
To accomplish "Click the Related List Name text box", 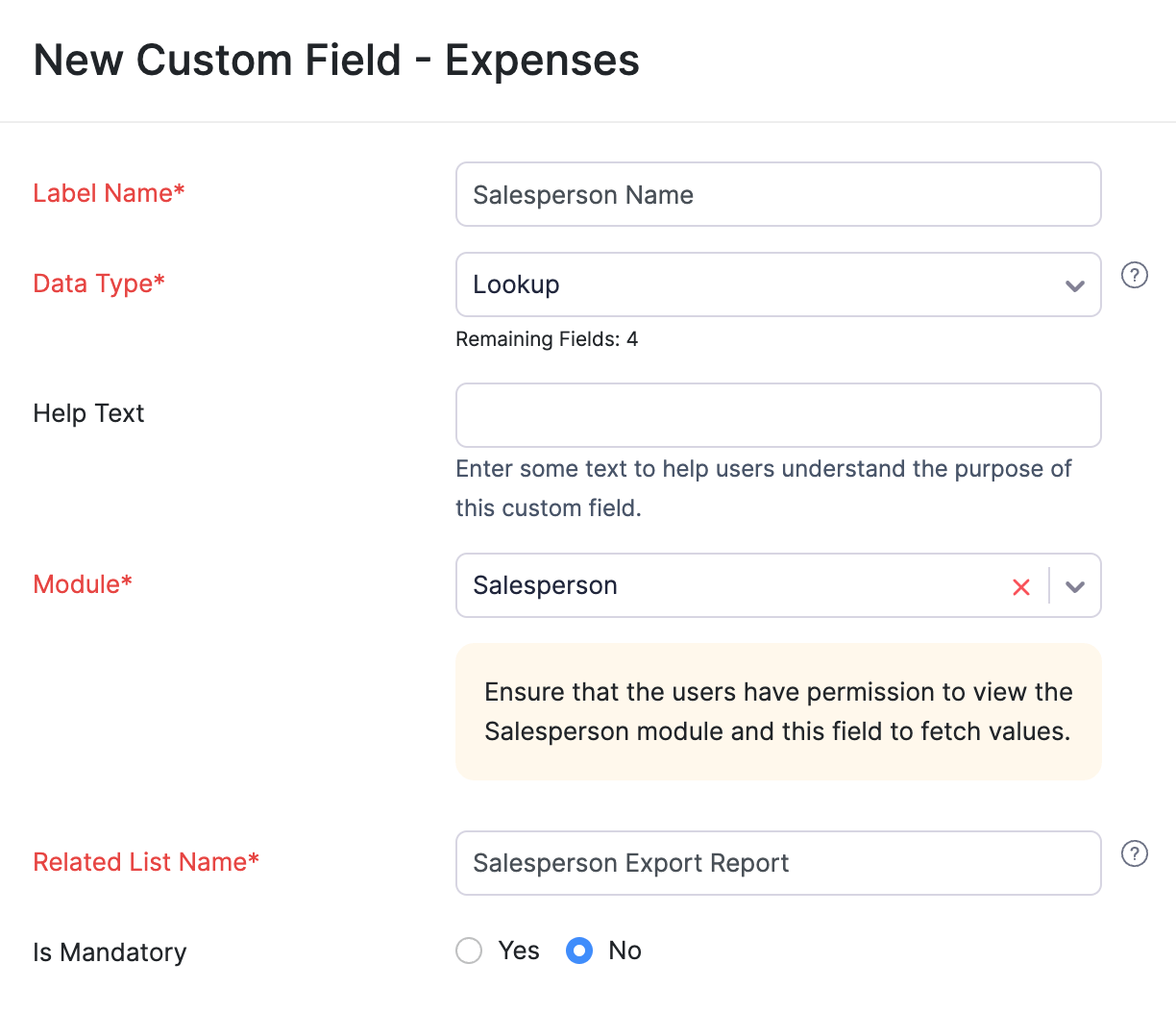I will (778, 863).
